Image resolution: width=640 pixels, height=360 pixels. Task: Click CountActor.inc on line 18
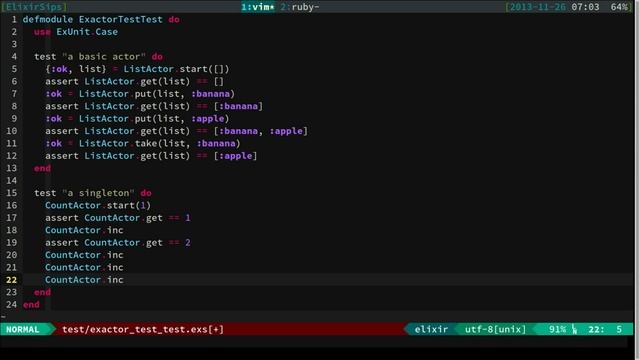click(x=84, y=230)
